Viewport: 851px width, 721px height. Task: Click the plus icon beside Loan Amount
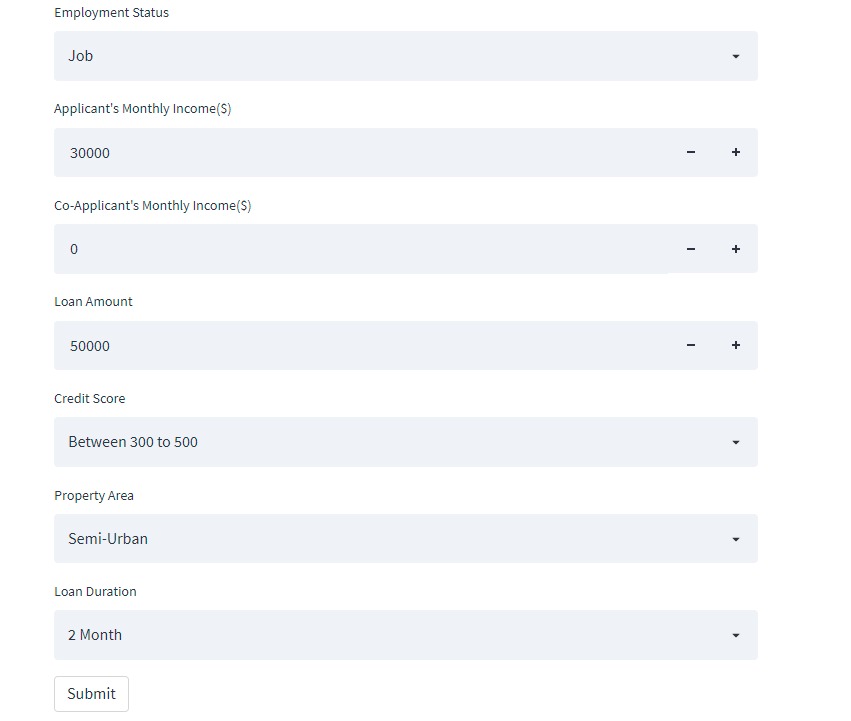point(735,345)
